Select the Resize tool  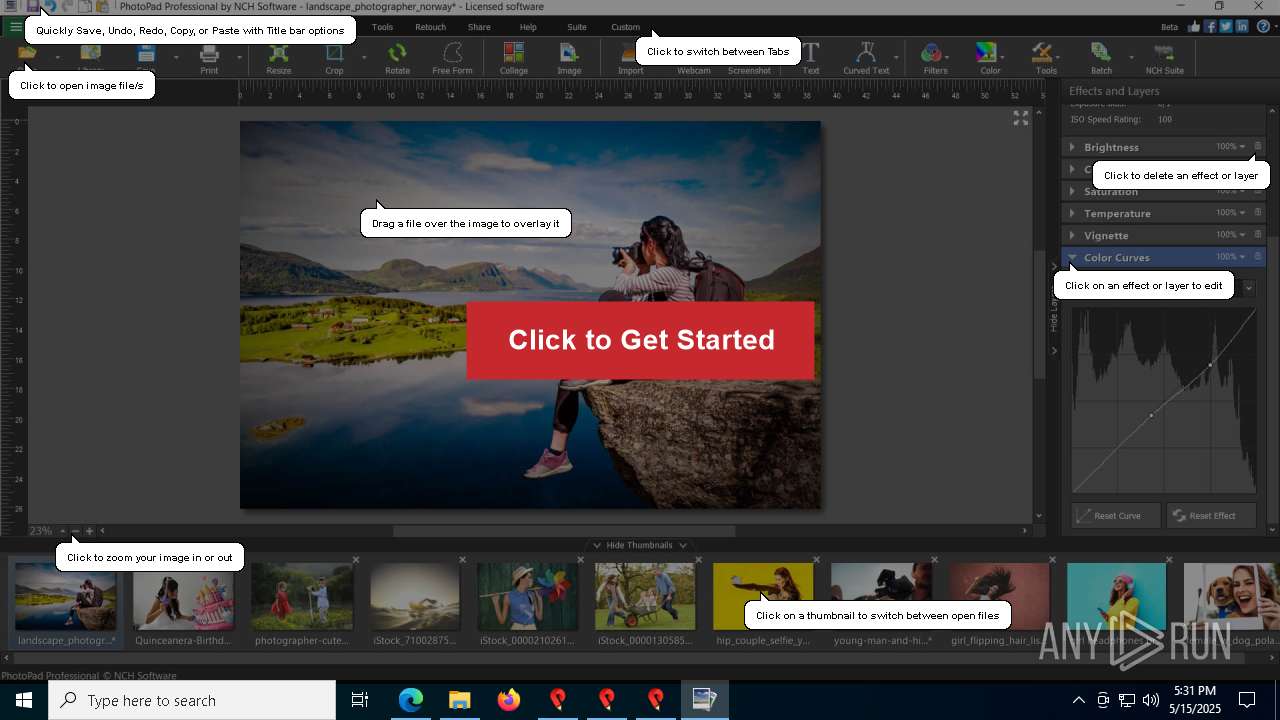click(279, 58)
